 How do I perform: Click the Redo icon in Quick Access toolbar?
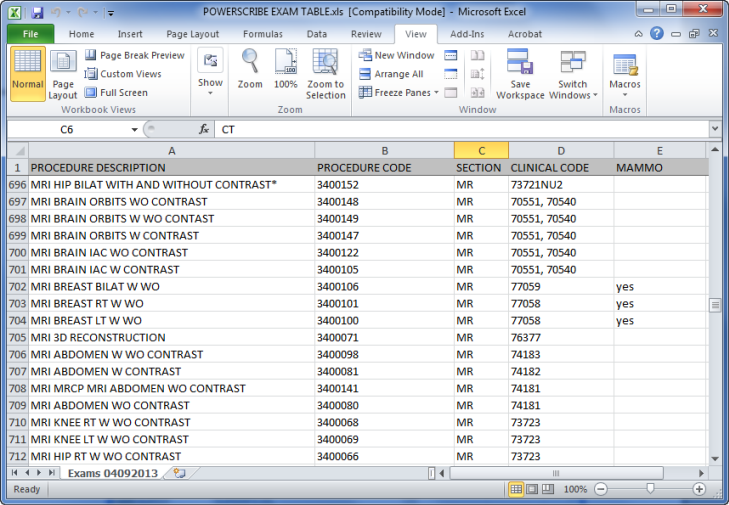(x=83, y=13)
